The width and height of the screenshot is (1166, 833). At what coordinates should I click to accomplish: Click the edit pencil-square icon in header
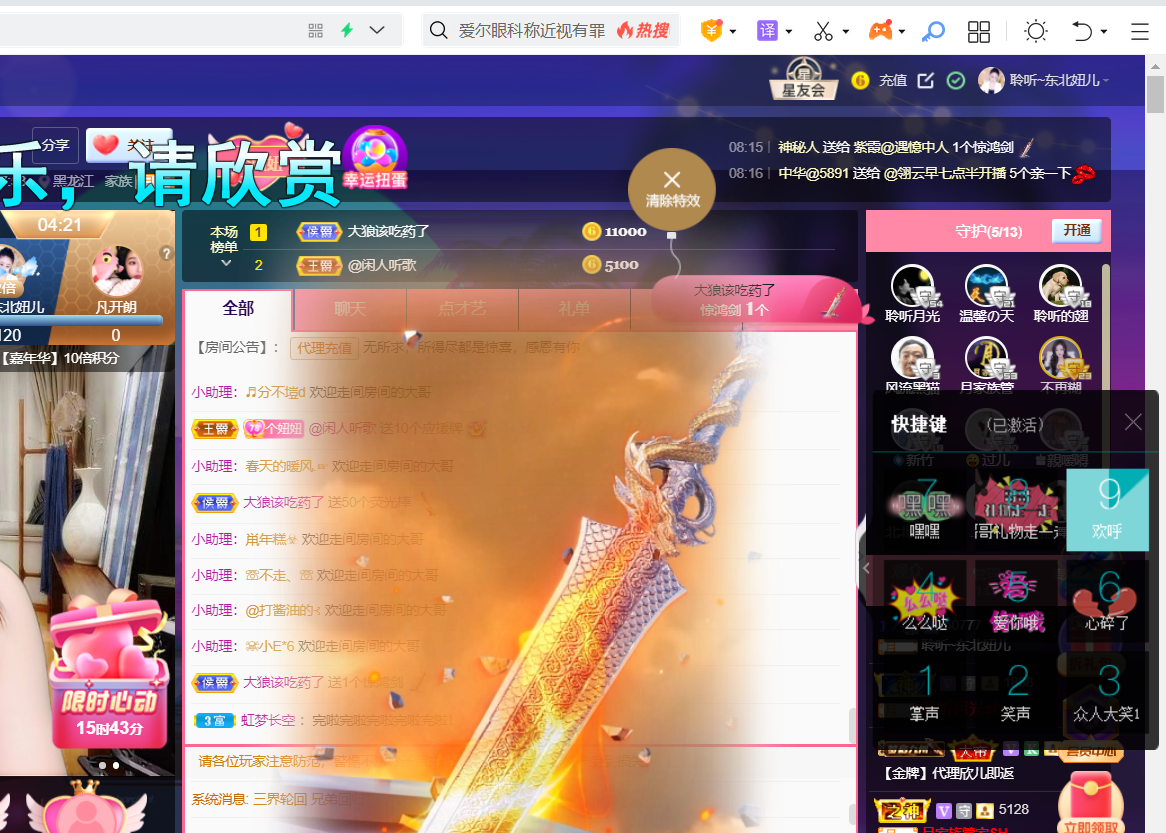tap(926, 80)
